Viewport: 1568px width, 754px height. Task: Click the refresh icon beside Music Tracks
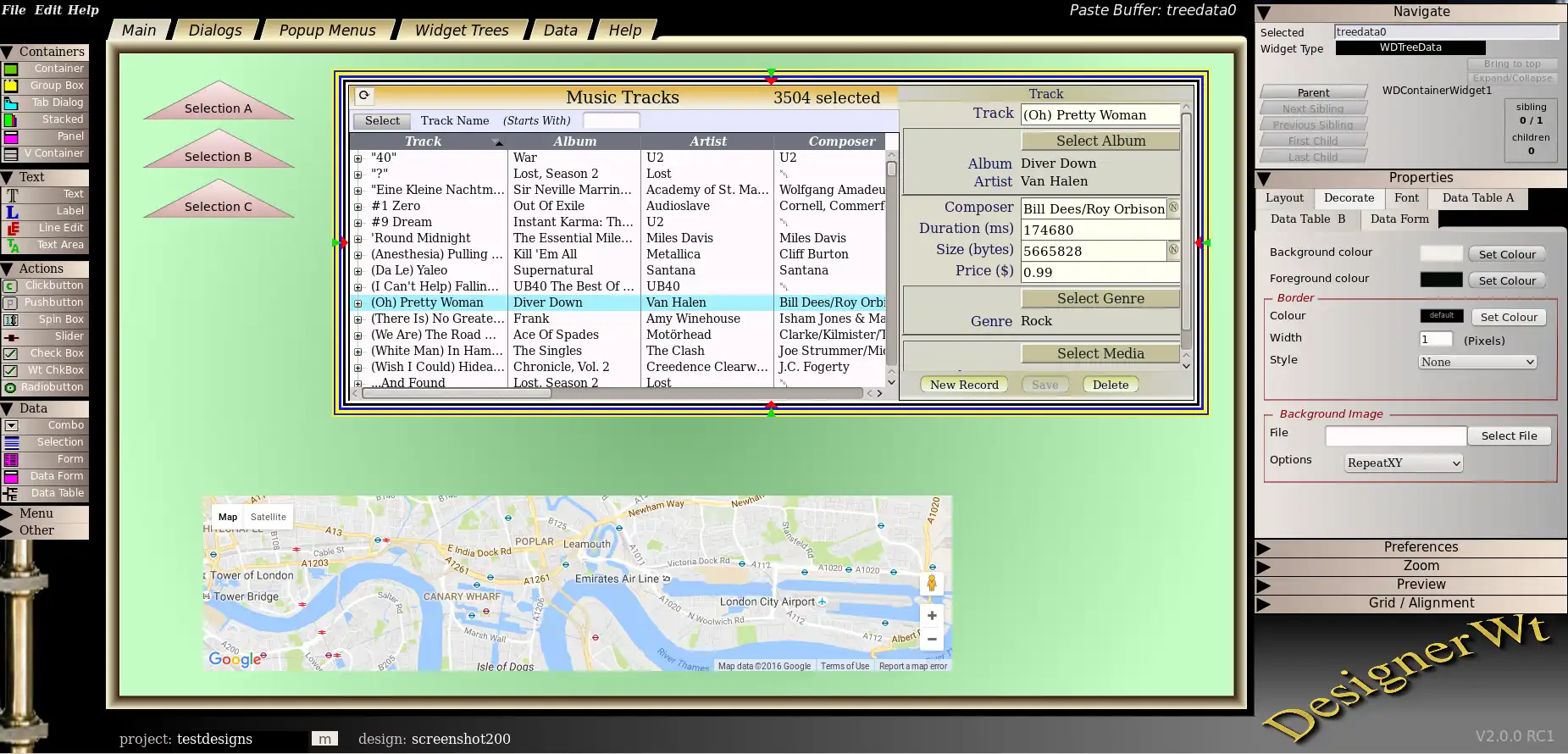pos(363,96)
